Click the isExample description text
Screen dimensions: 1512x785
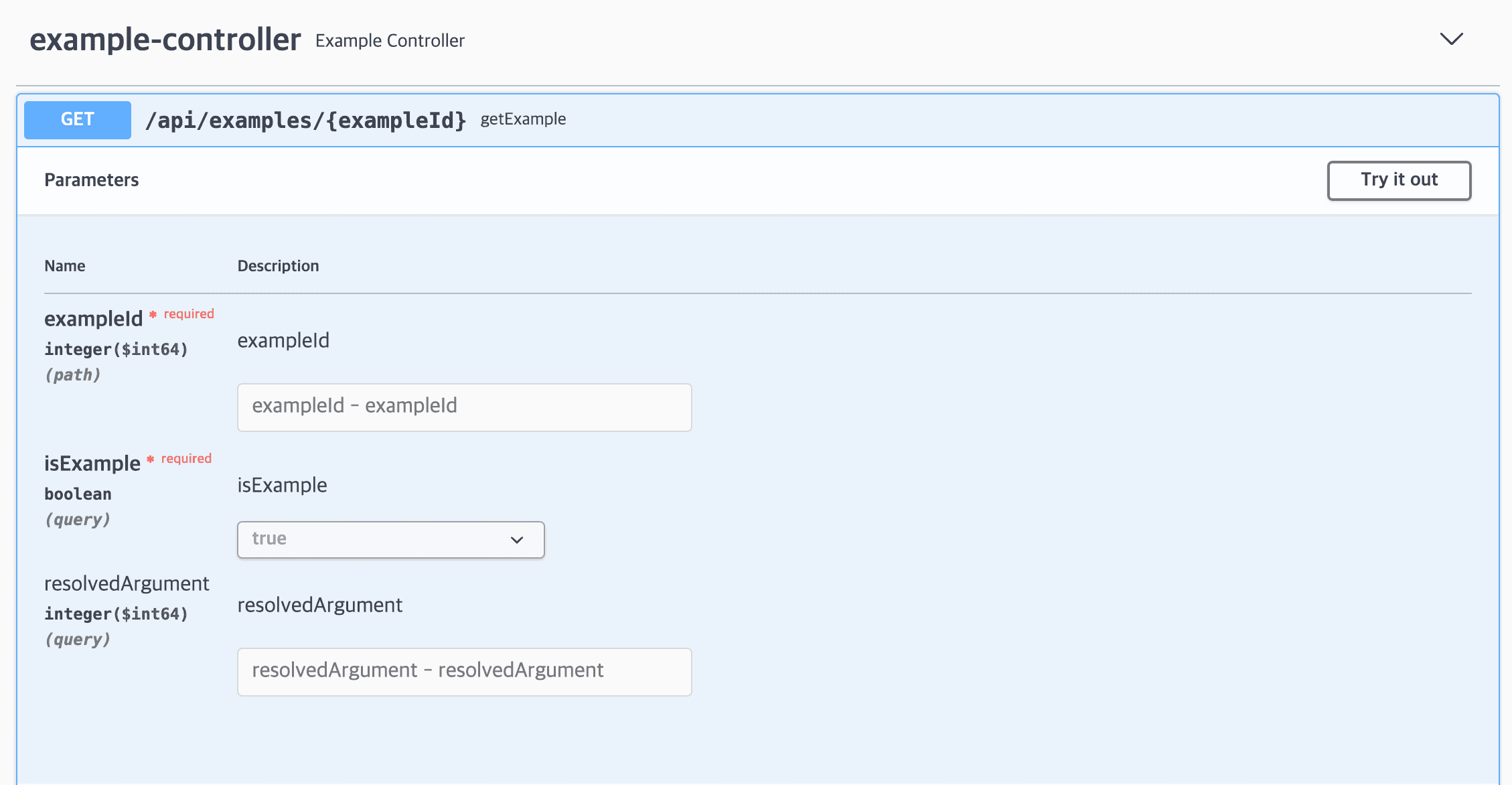coord(282,485)
